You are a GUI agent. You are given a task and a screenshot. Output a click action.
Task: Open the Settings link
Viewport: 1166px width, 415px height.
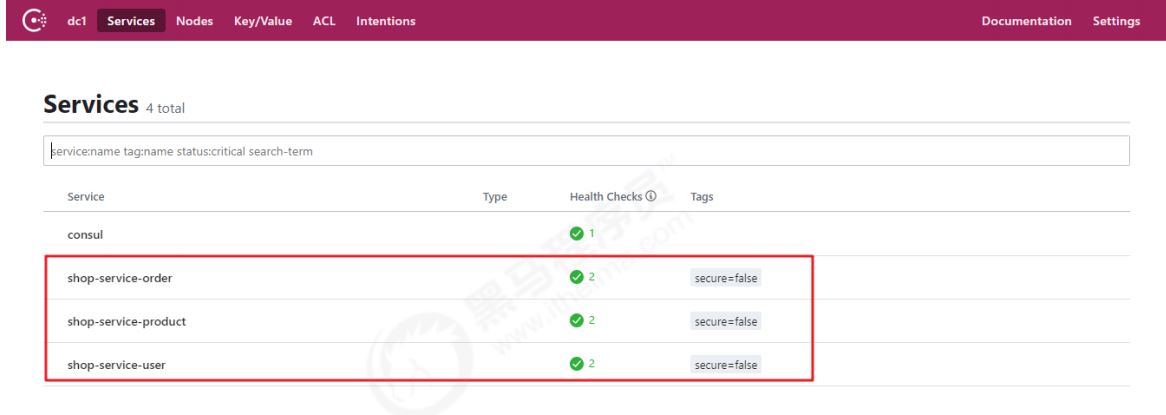[x=1116, y=21]
